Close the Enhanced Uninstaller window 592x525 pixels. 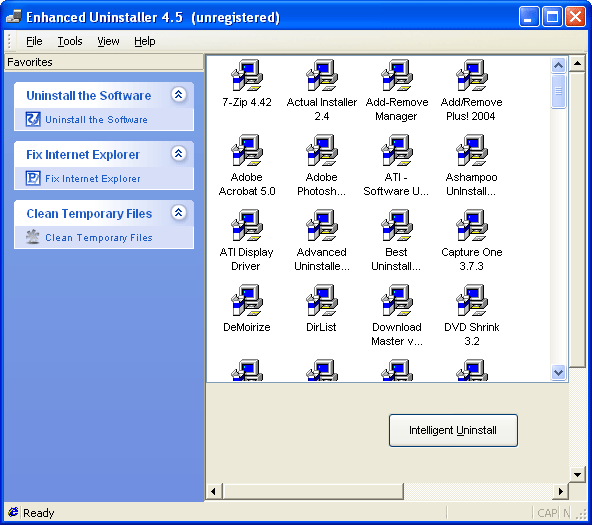575,17
